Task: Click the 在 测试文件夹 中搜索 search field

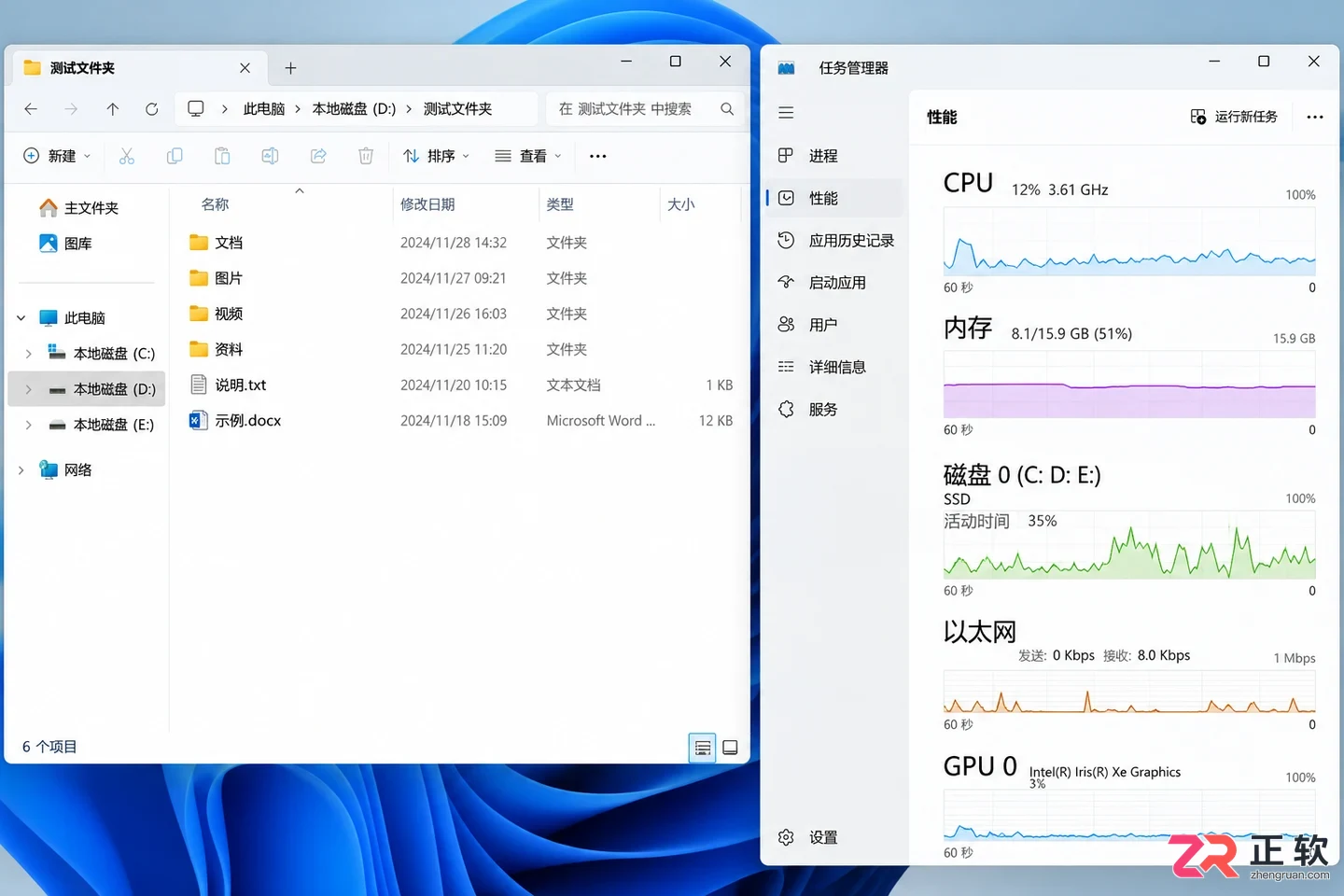Action: point(646,109)
